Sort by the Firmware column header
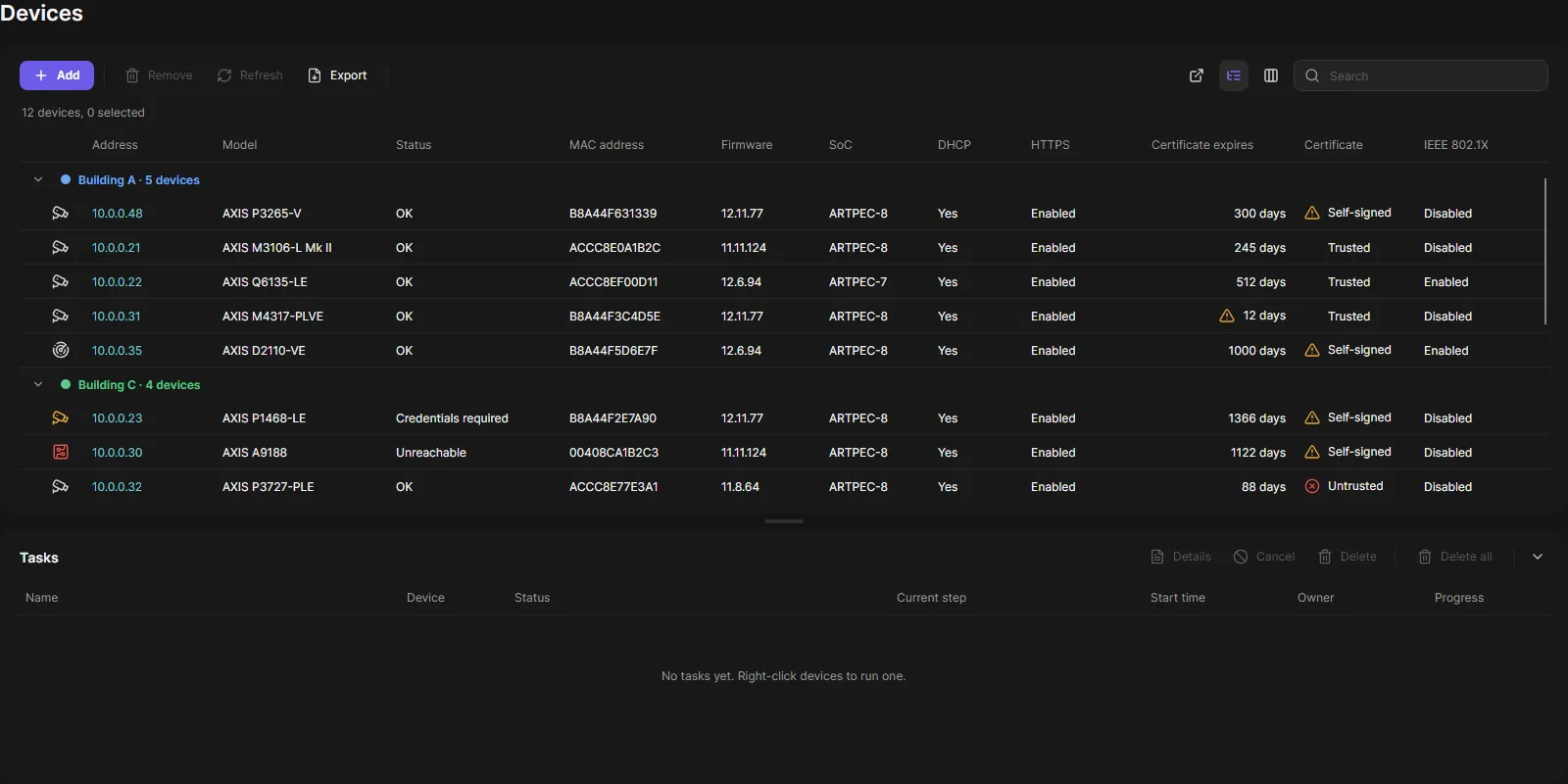The width and height of the screenshot is (1568, 784). pos(747,145)
